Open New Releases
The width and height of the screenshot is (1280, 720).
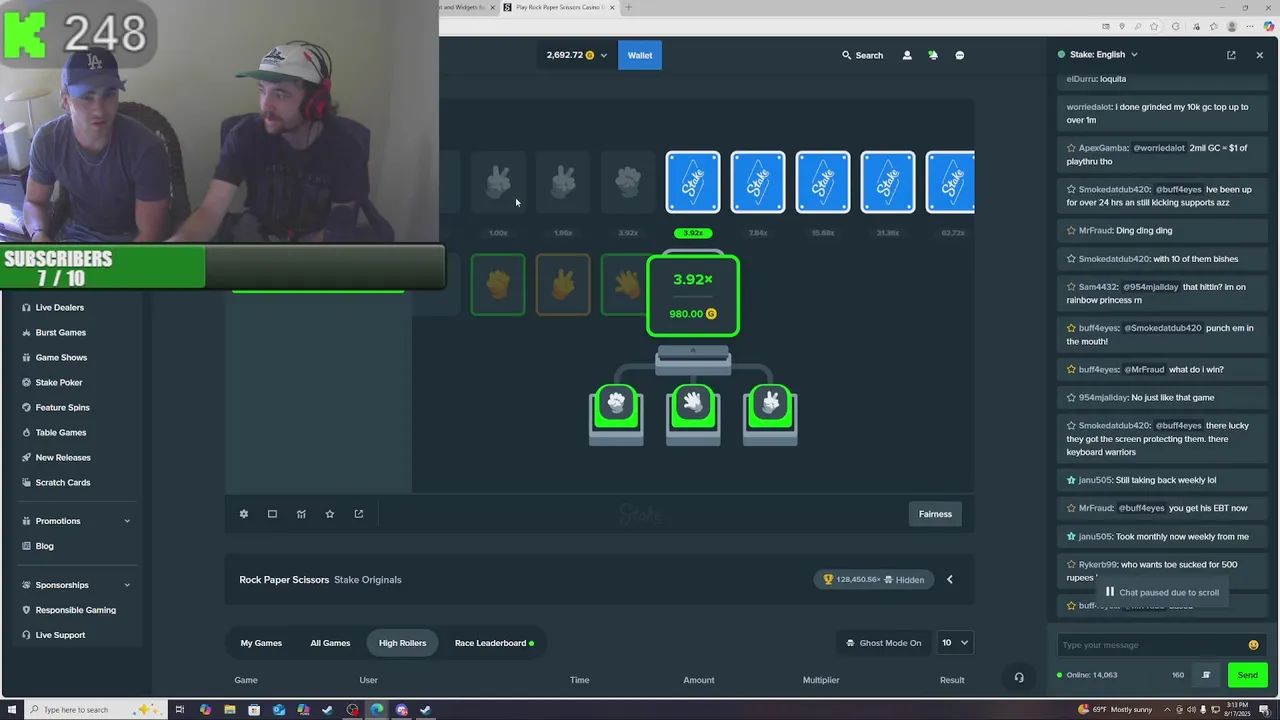pyautogui.click(x=63, y=457)
